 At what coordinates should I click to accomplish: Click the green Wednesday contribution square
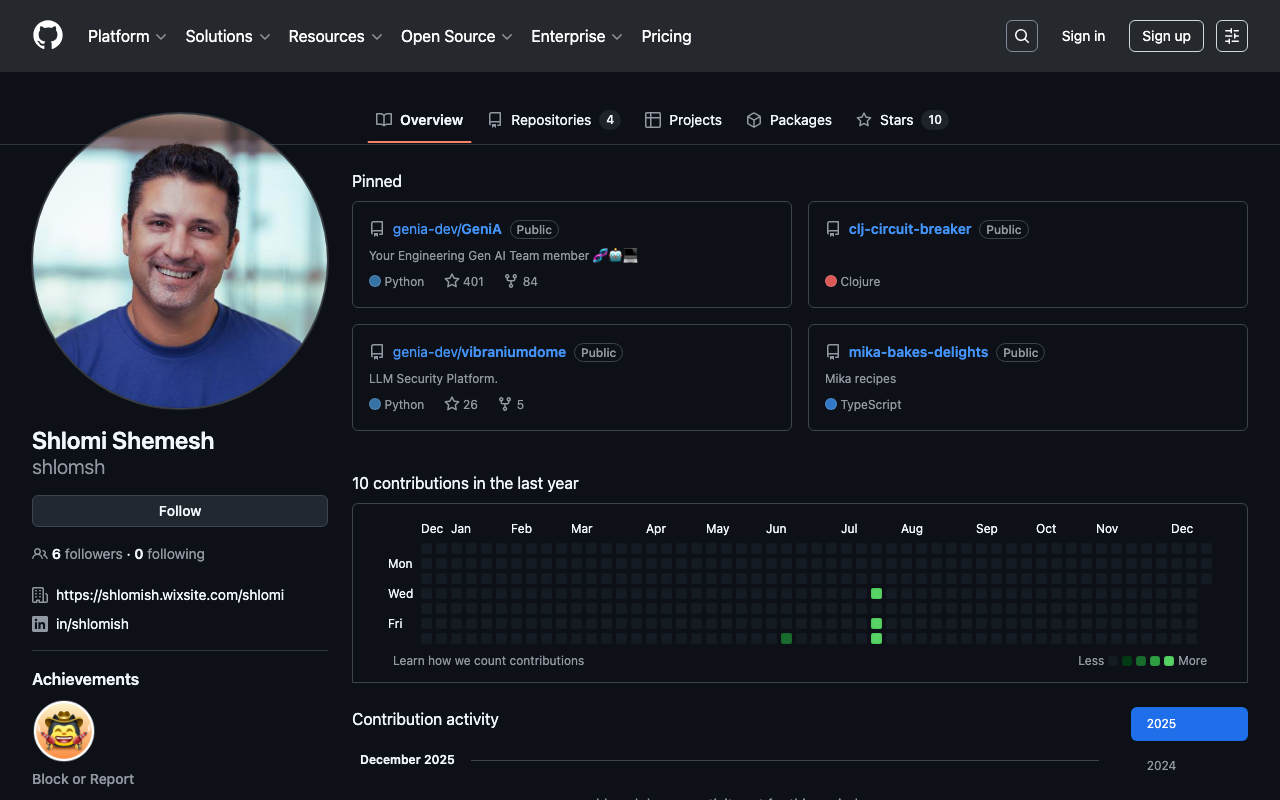[876, 594]
